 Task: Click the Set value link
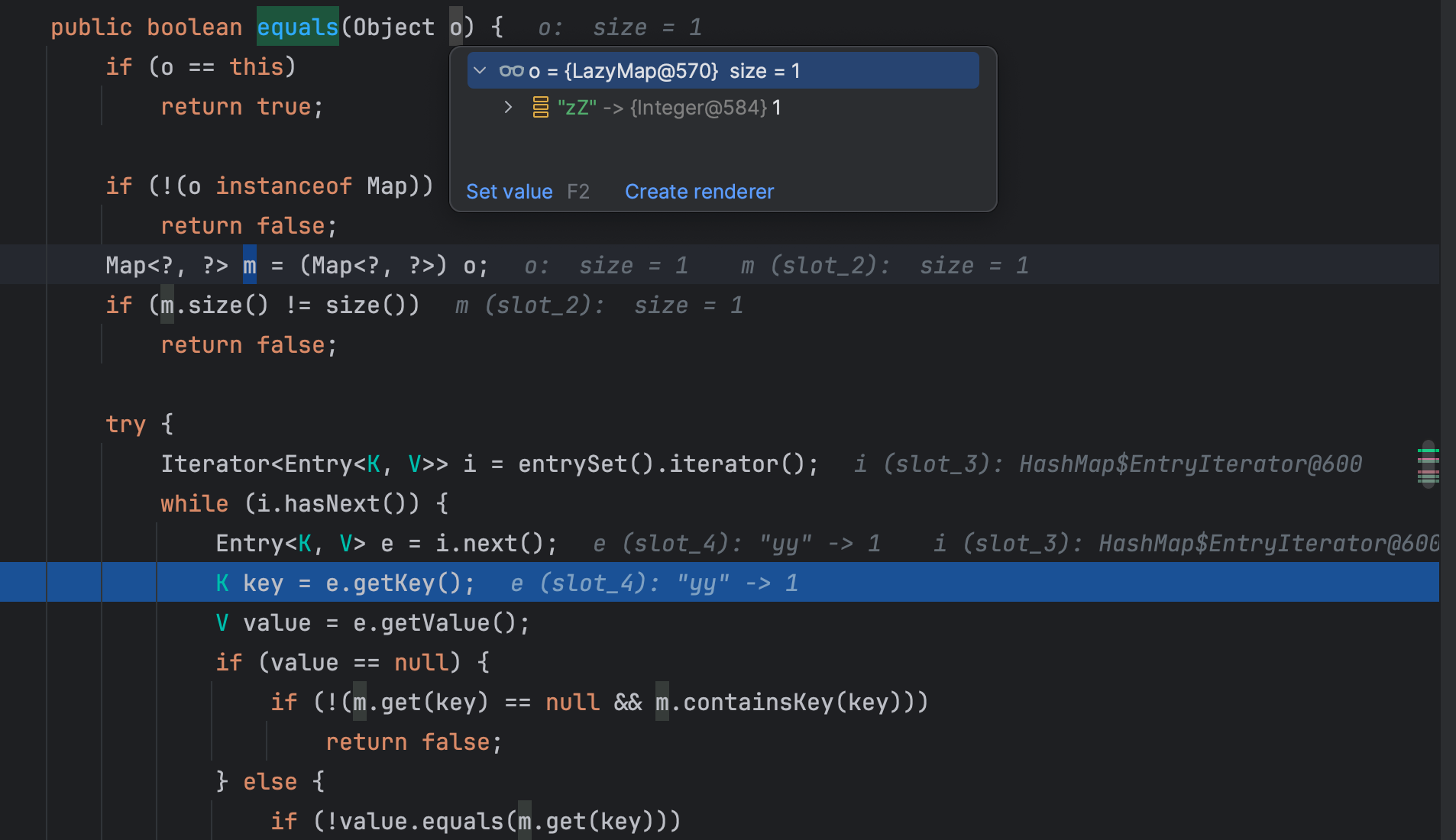509,192
